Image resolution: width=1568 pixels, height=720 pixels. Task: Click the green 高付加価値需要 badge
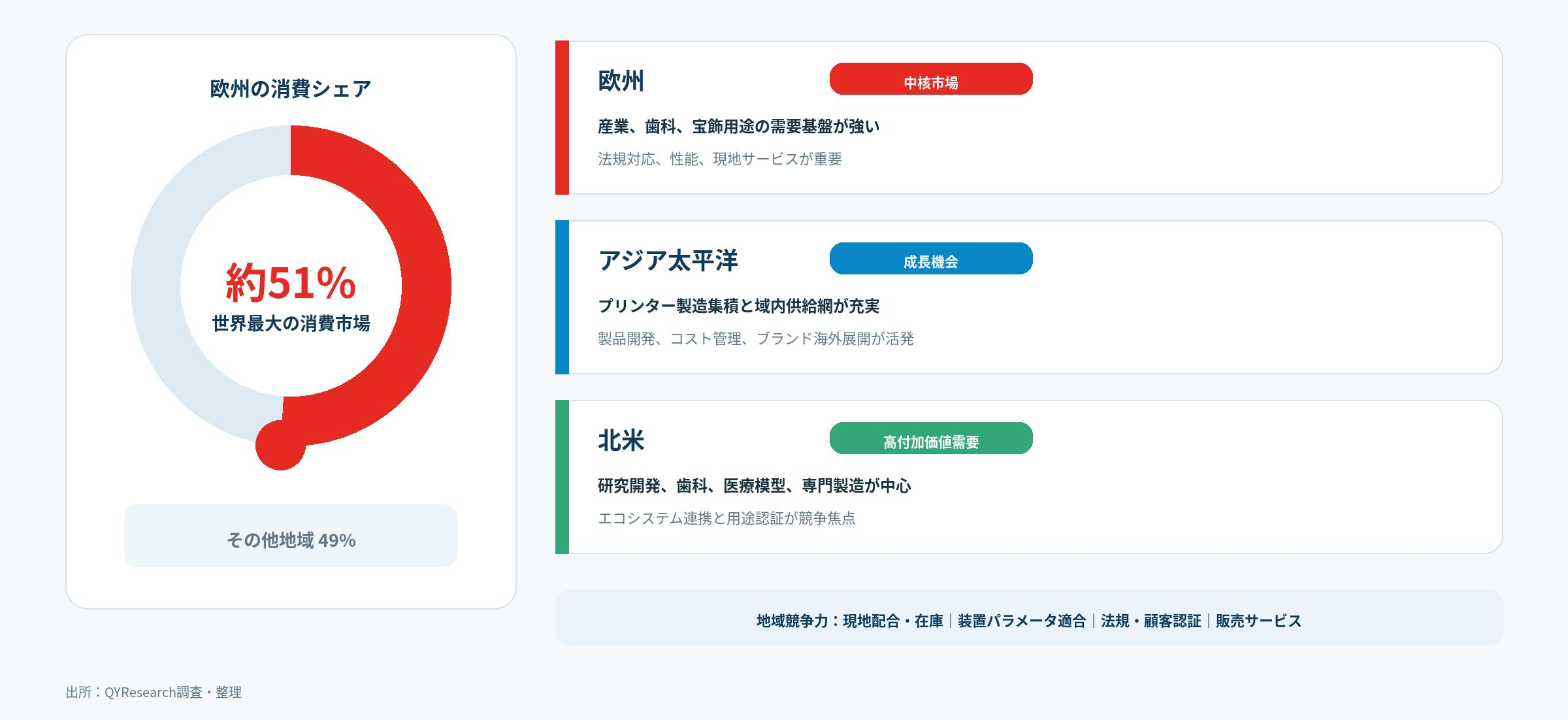(x=931, y=438)
